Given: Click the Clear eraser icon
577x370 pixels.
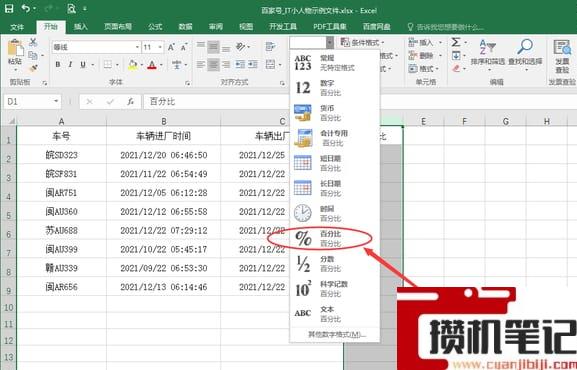Looking at the screenshot, I should [456, 68].
